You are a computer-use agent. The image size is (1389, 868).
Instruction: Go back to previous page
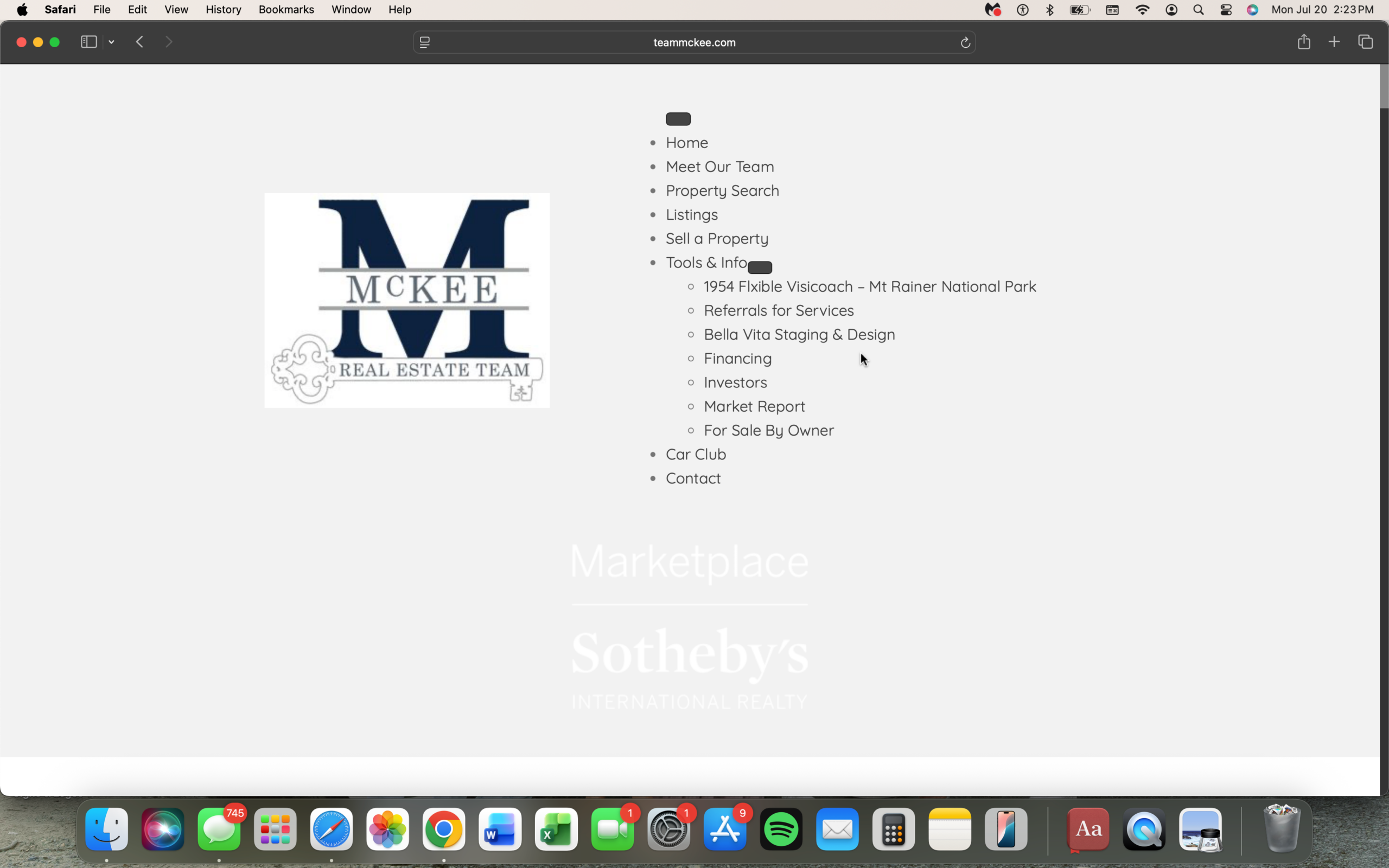tap(139, 42)
